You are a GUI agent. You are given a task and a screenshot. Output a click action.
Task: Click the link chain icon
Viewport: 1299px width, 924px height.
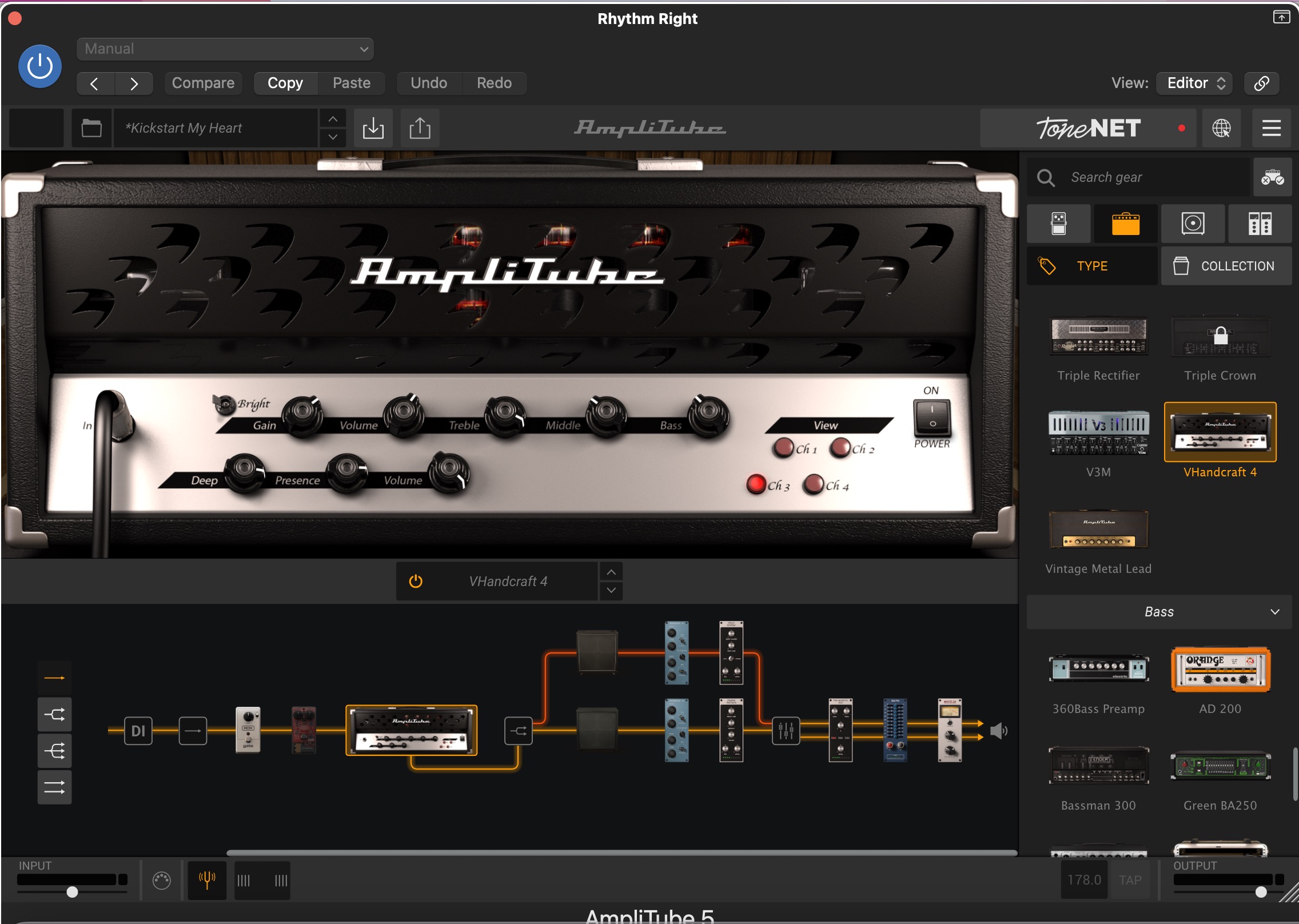[x=1261, y=83]
